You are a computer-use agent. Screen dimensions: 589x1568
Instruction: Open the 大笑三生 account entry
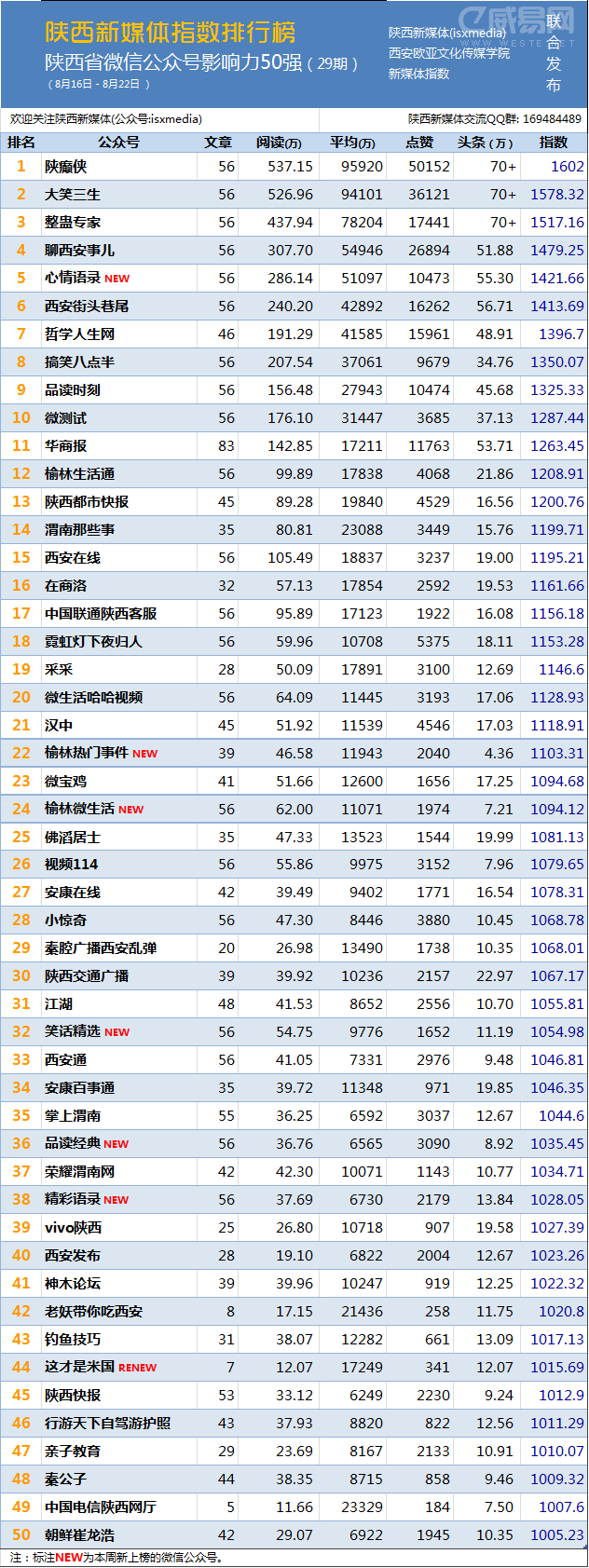tap(73, 195)
